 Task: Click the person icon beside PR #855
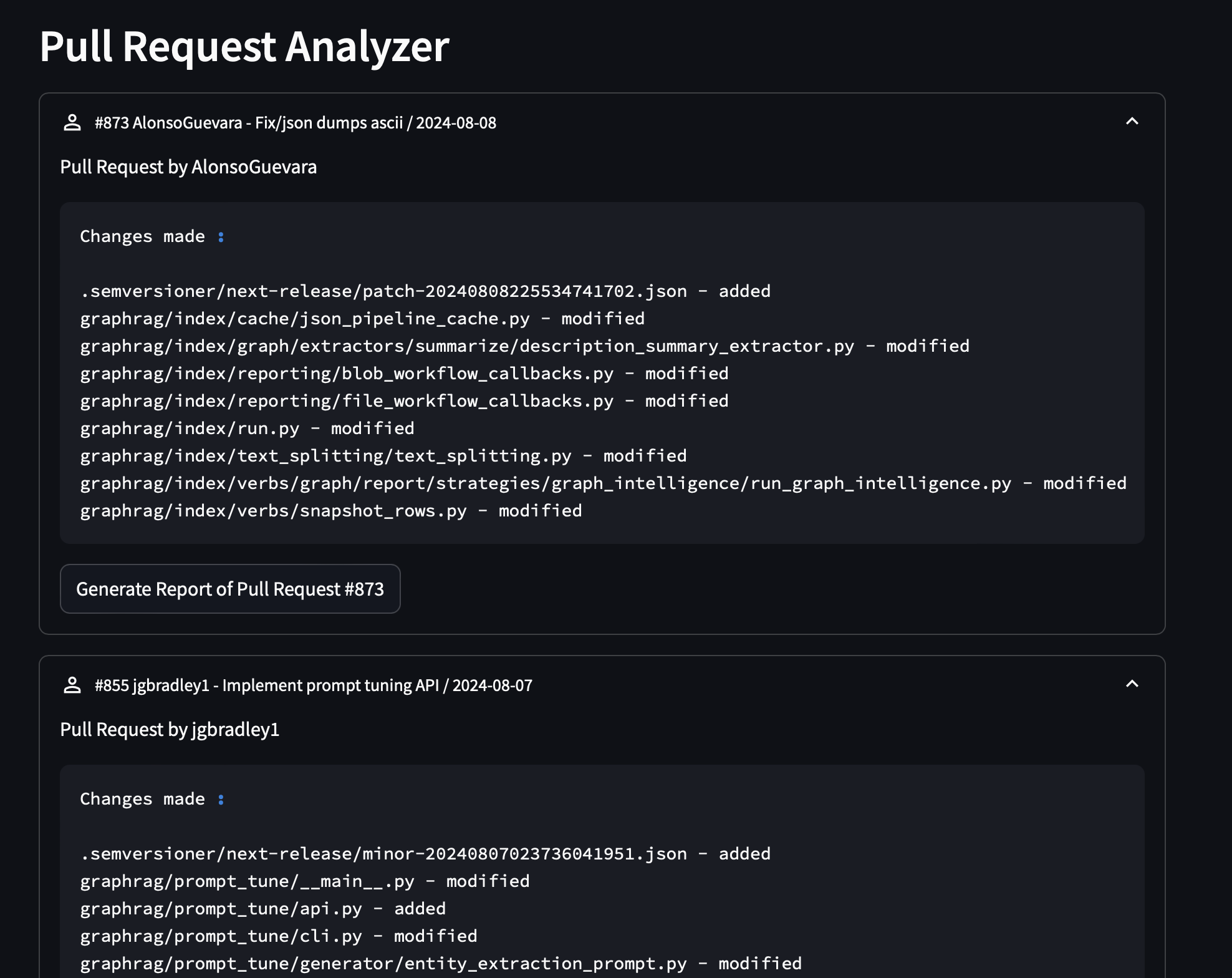[x=72, y=685]
